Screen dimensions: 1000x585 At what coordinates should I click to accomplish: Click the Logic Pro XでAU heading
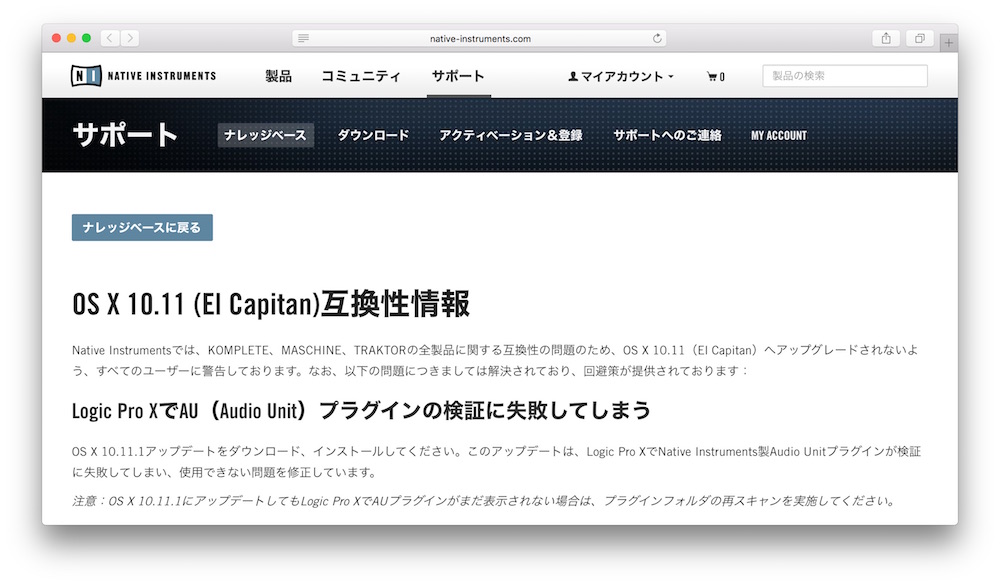(x=361, y=410)
